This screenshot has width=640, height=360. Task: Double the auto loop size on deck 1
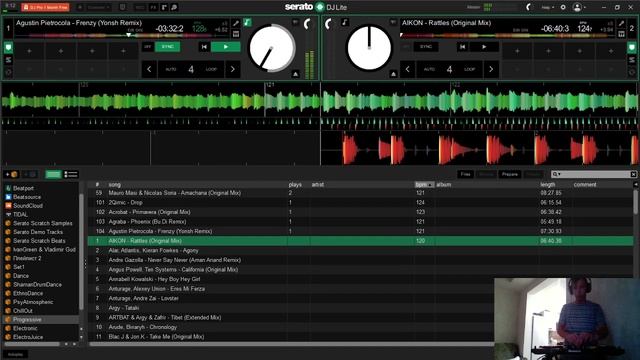click(233, 69)
